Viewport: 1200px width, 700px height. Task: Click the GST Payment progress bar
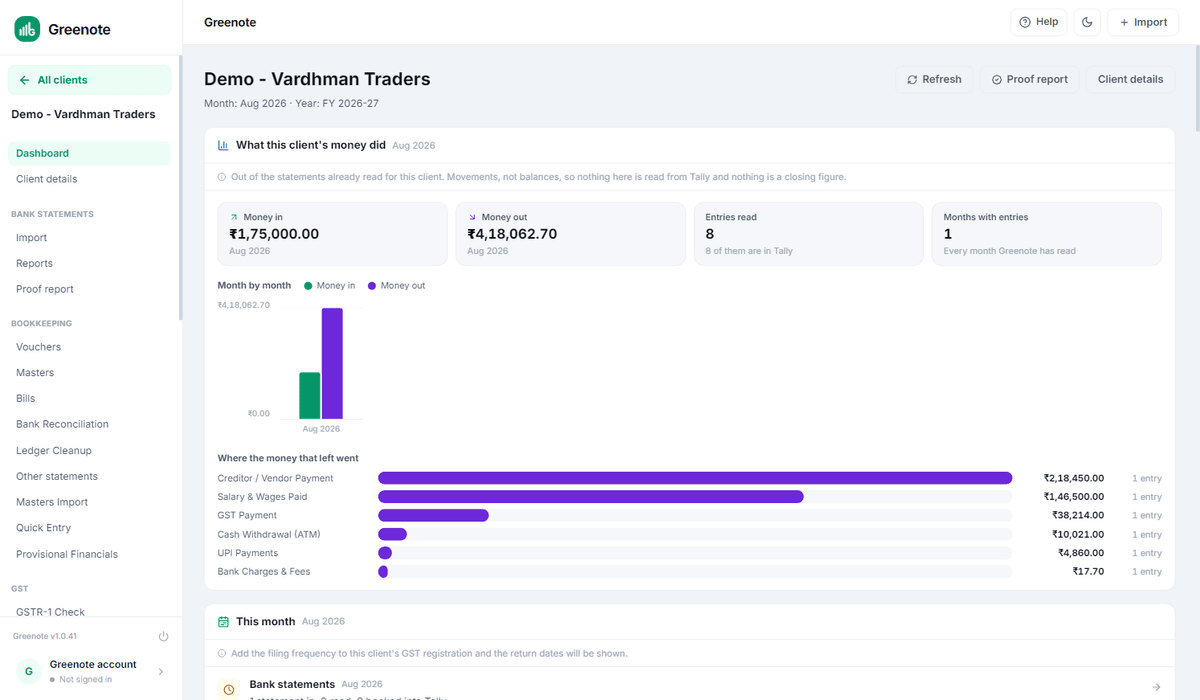click(x=695, y=515)
